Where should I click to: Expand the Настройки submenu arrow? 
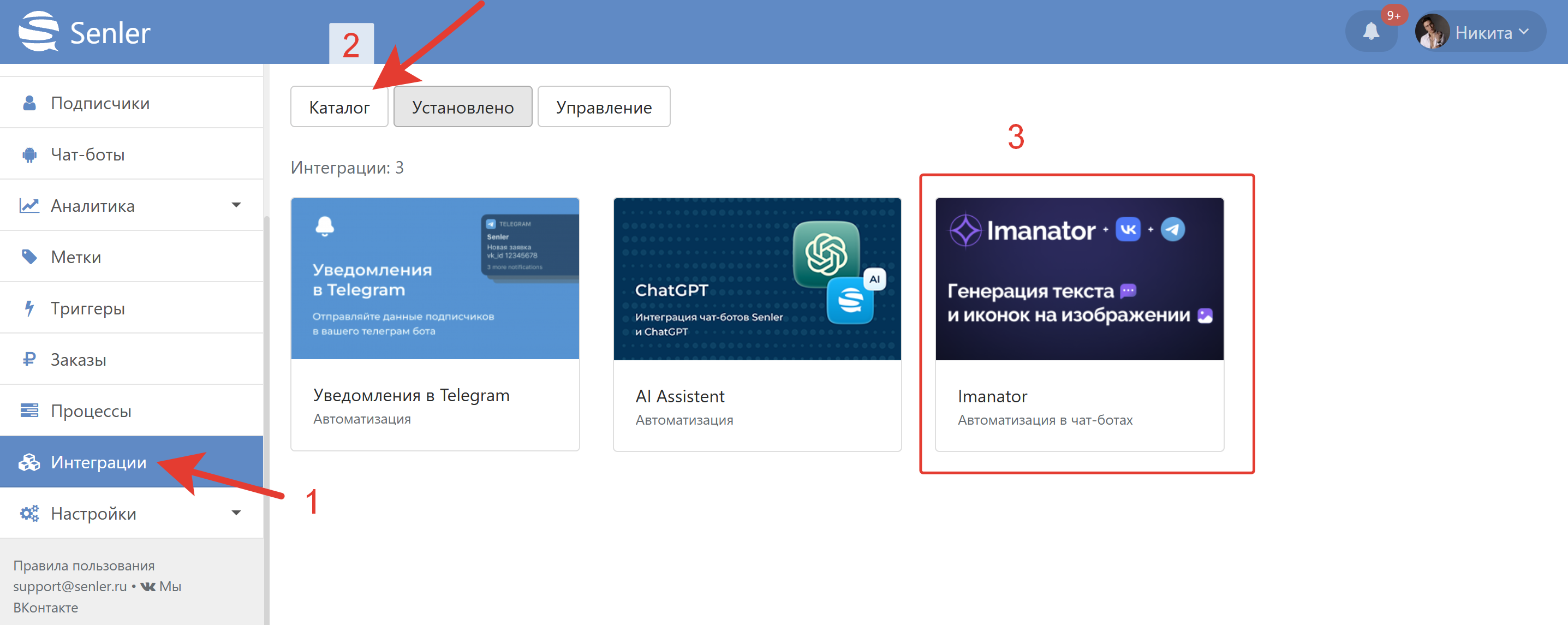(x=236, y=514)
